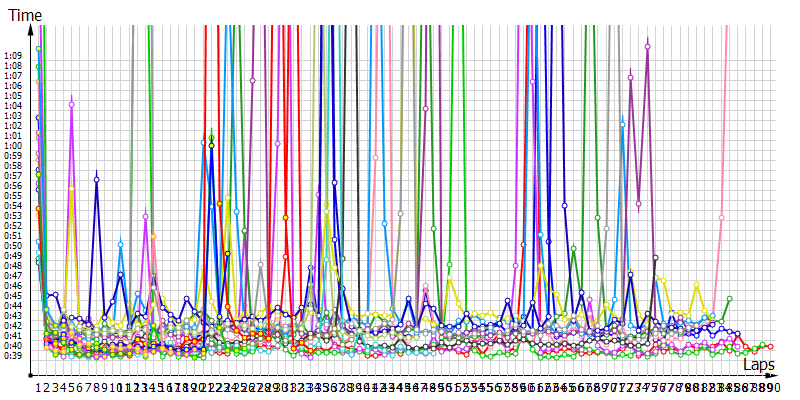Click the black data point near 0:48 at lap 77
800x400 pixels.
pyautogui.click(x=656, y=258)
